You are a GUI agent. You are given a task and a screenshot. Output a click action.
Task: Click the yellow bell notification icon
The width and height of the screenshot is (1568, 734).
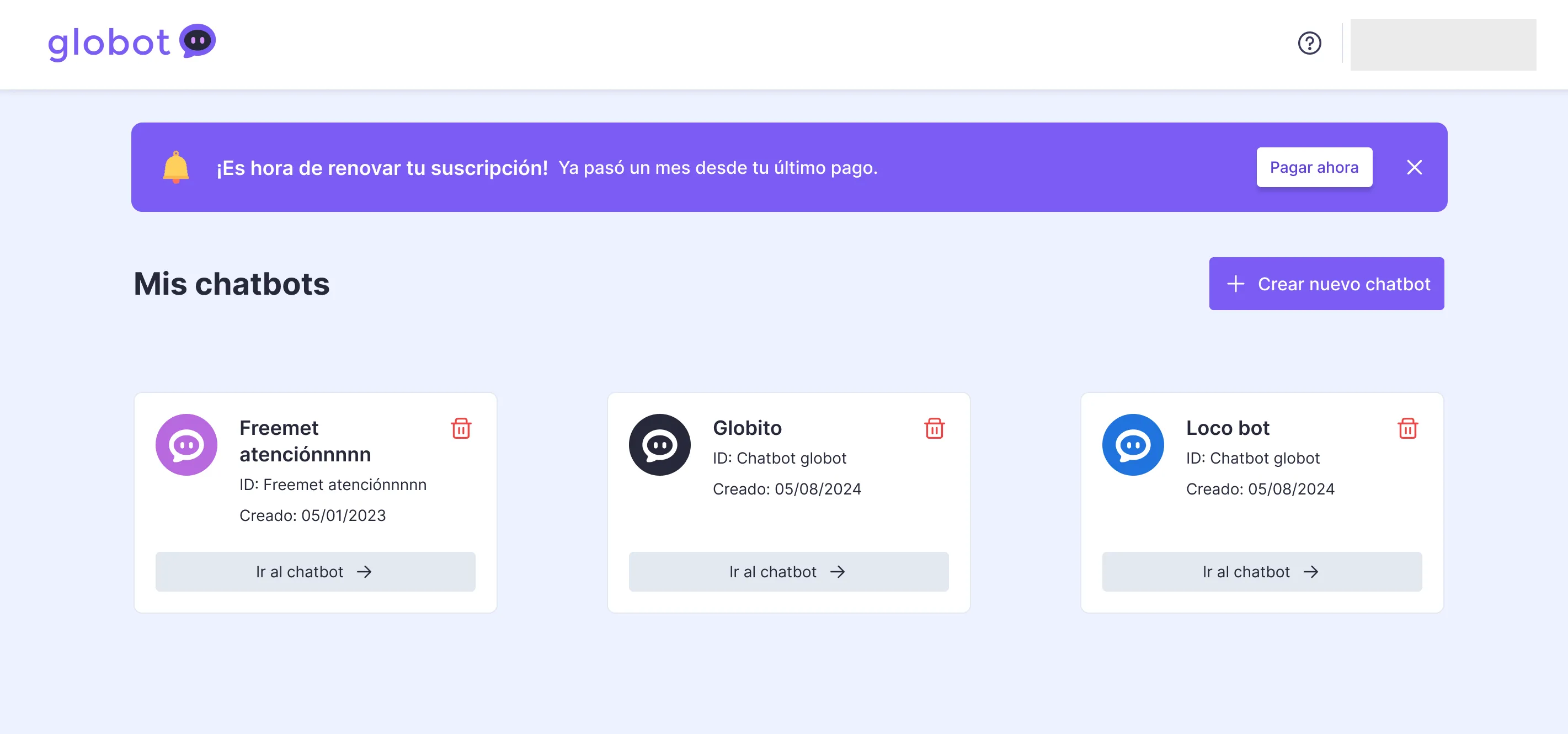click(176, 167)
